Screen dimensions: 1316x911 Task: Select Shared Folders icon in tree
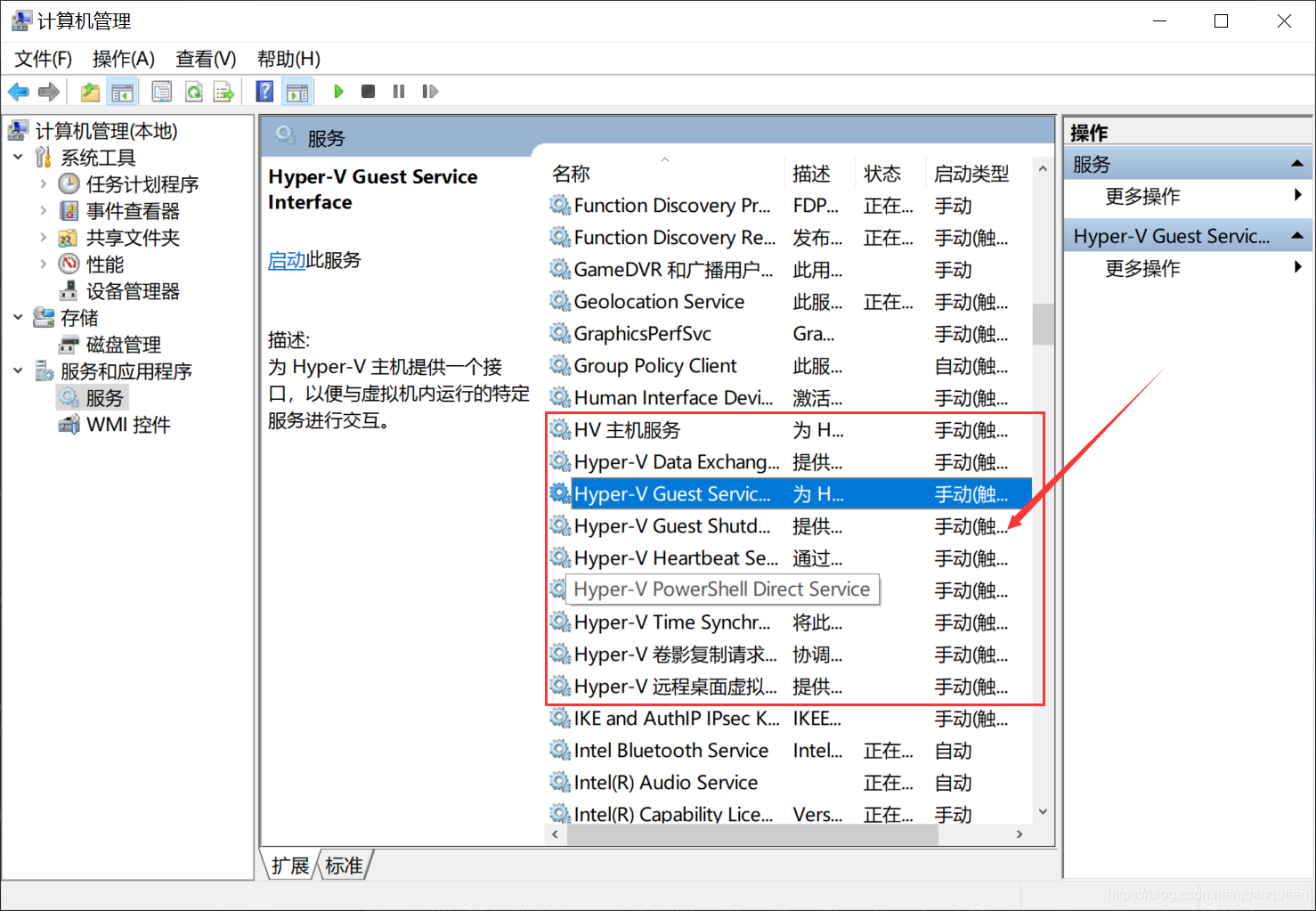point(69,238)
